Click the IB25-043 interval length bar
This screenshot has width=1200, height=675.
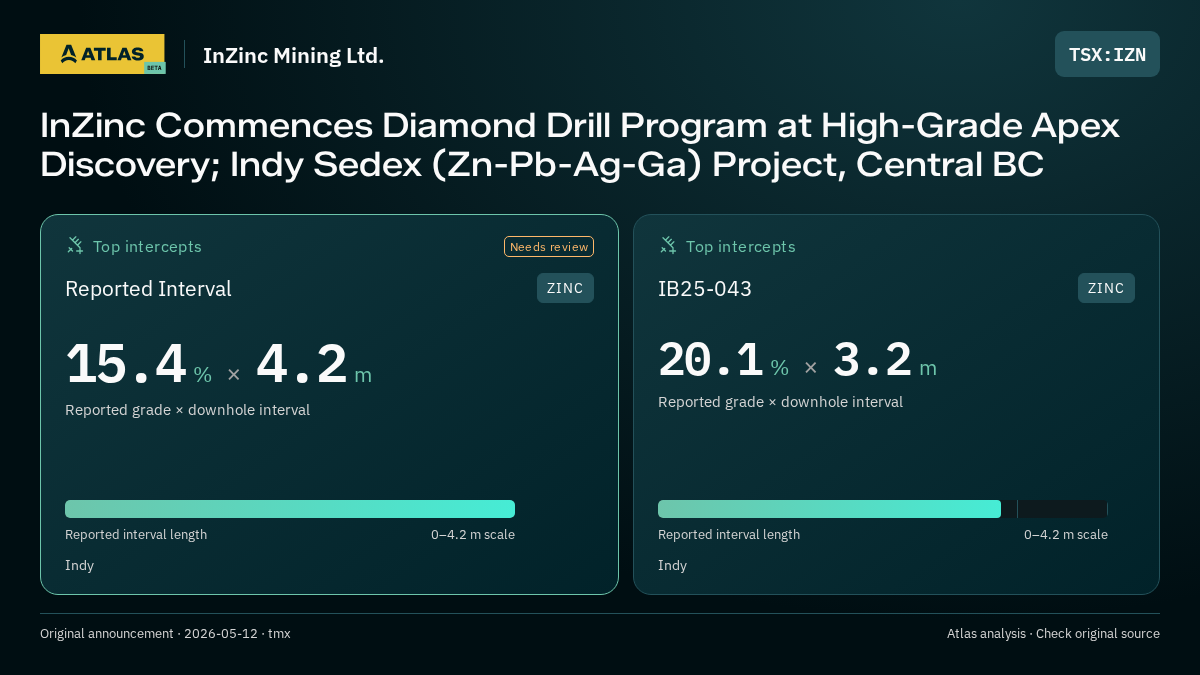(883, 509)
